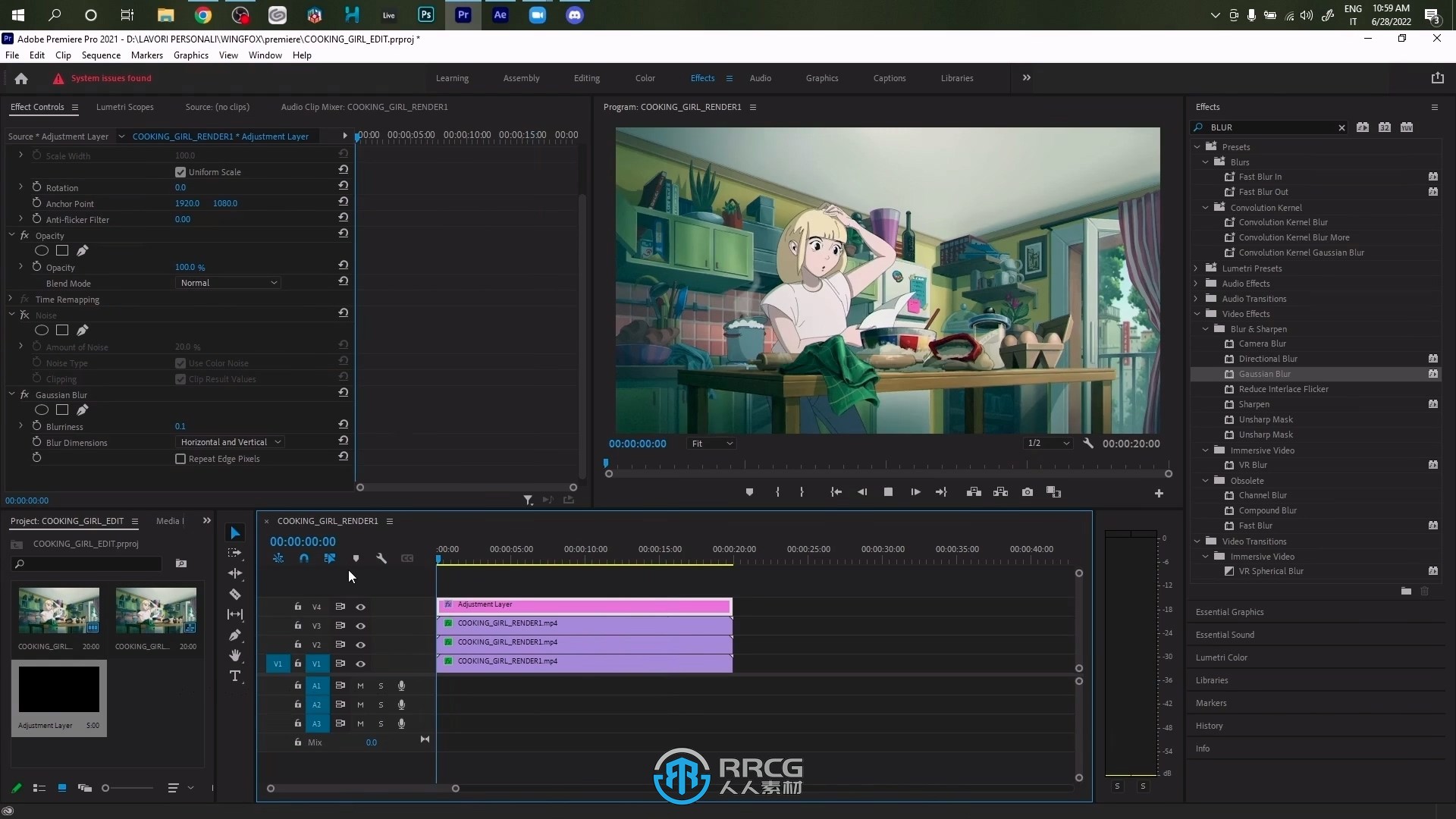Select Gaussian Blur effect in list
Screen dimensions: 1456x819
[1264, 374]
